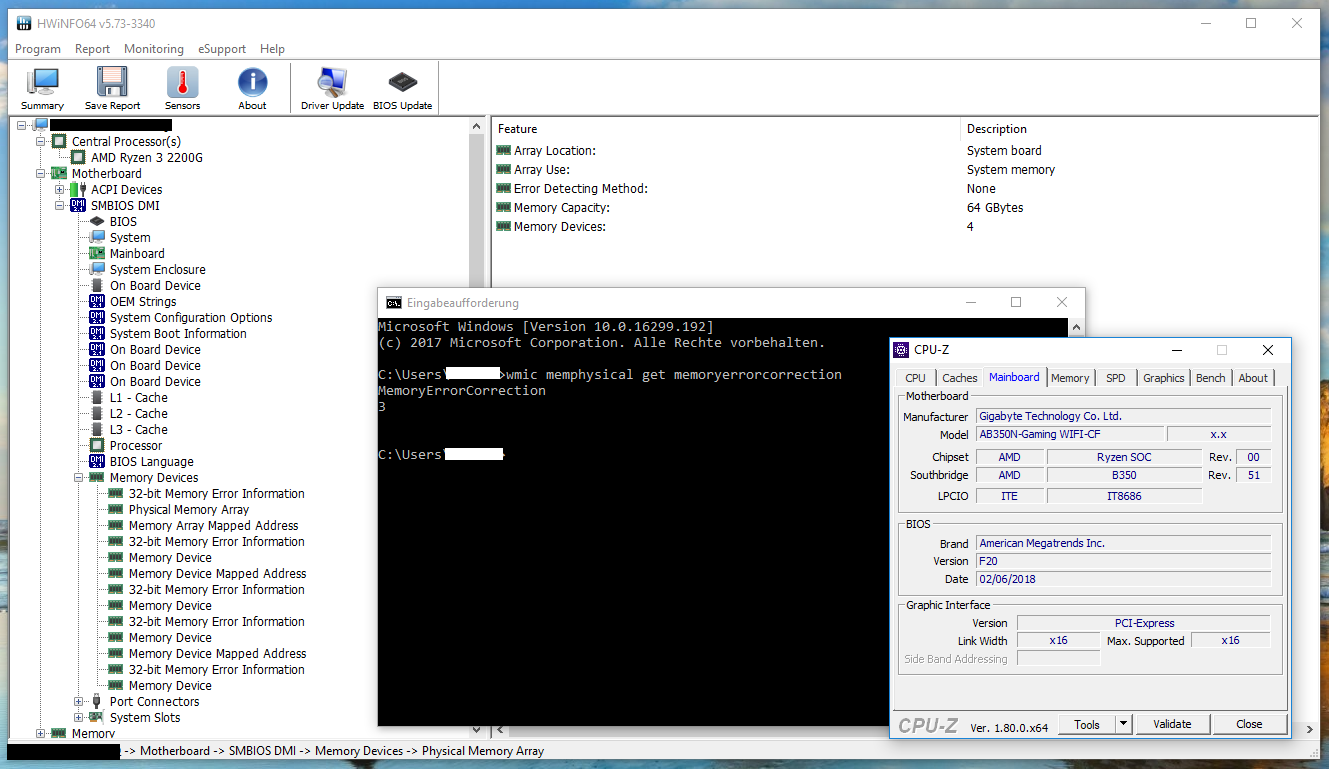Select the Processor item under SMBIOS DMI
Viewport: 1329px width, 769px height.
(135, 446)
